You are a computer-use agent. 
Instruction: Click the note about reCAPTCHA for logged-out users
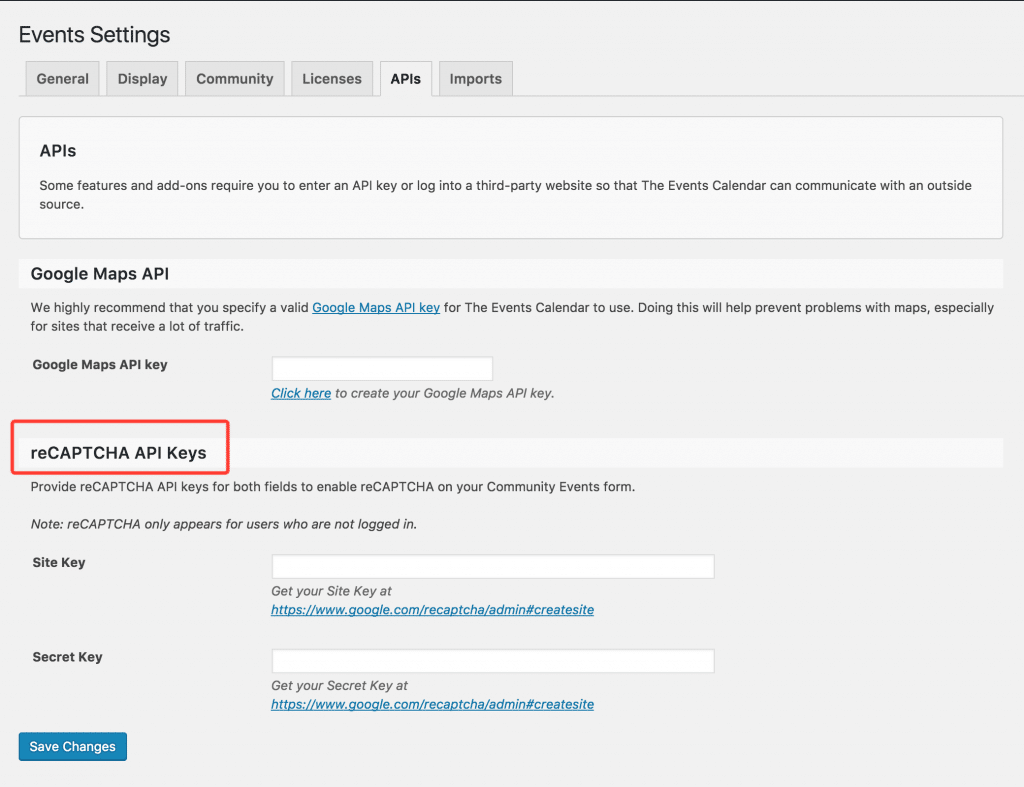pyautogui.click(x=224, y=524)
